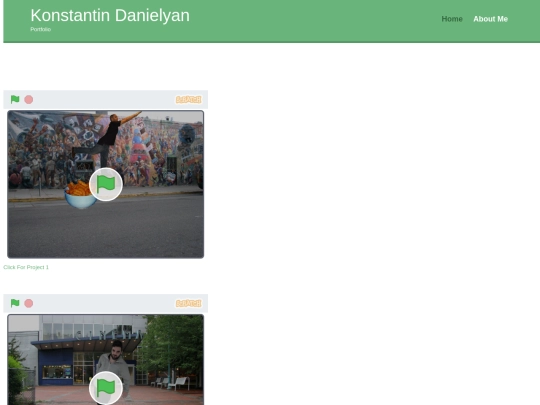The height and width of the screenshot is (405, 540).
Task: Start Project 1 with the large green flag overlay
Action: (x=106, y=184)
